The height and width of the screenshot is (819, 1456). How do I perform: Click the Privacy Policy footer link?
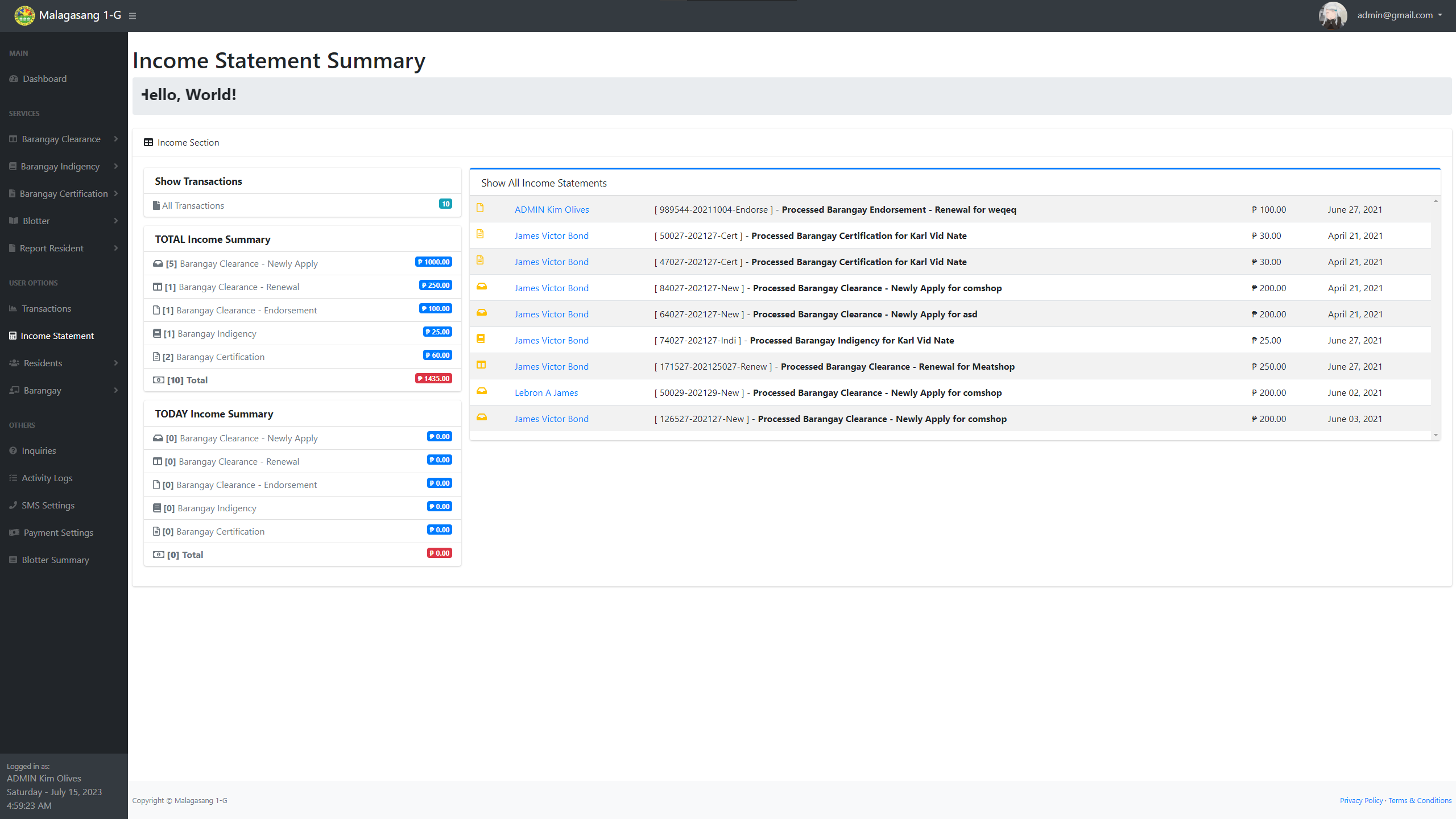(1360, 800)
